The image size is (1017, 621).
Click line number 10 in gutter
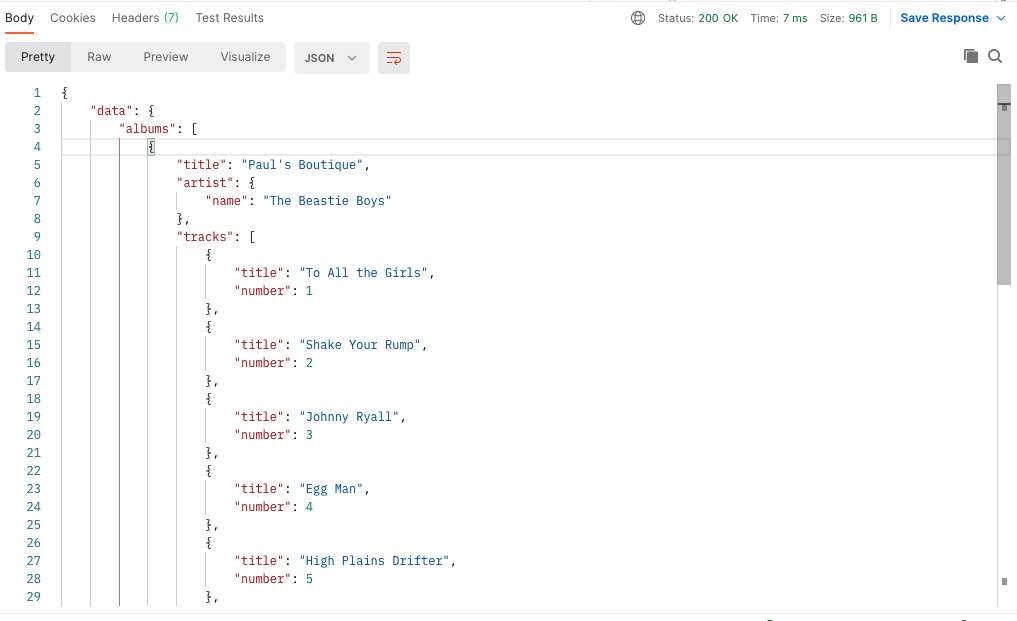pyautogui.click(x=34, y=255)
